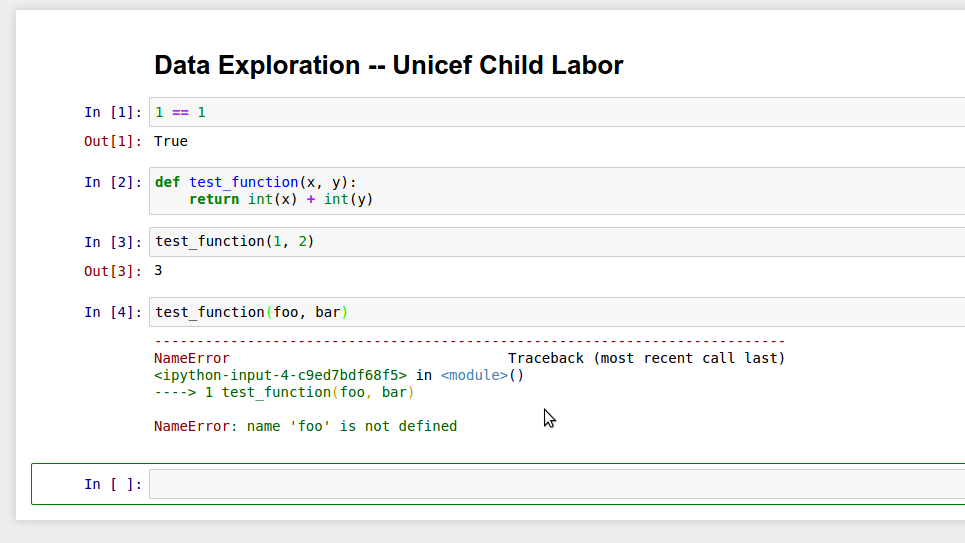Click the '<ipython-input-4-c9ed7bdf68f5>' traceback reference

[x=280, y=375]
